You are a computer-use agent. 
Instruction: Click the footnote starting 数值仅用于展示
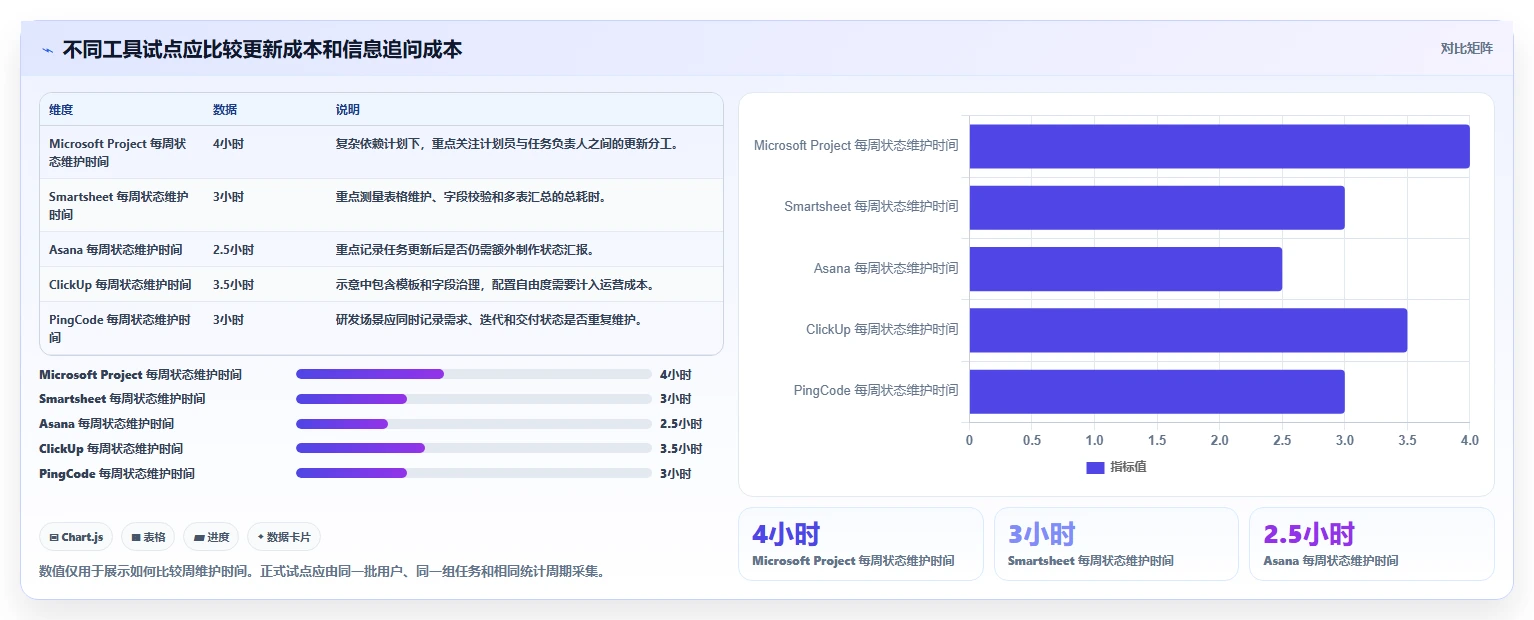pos(321,572)
